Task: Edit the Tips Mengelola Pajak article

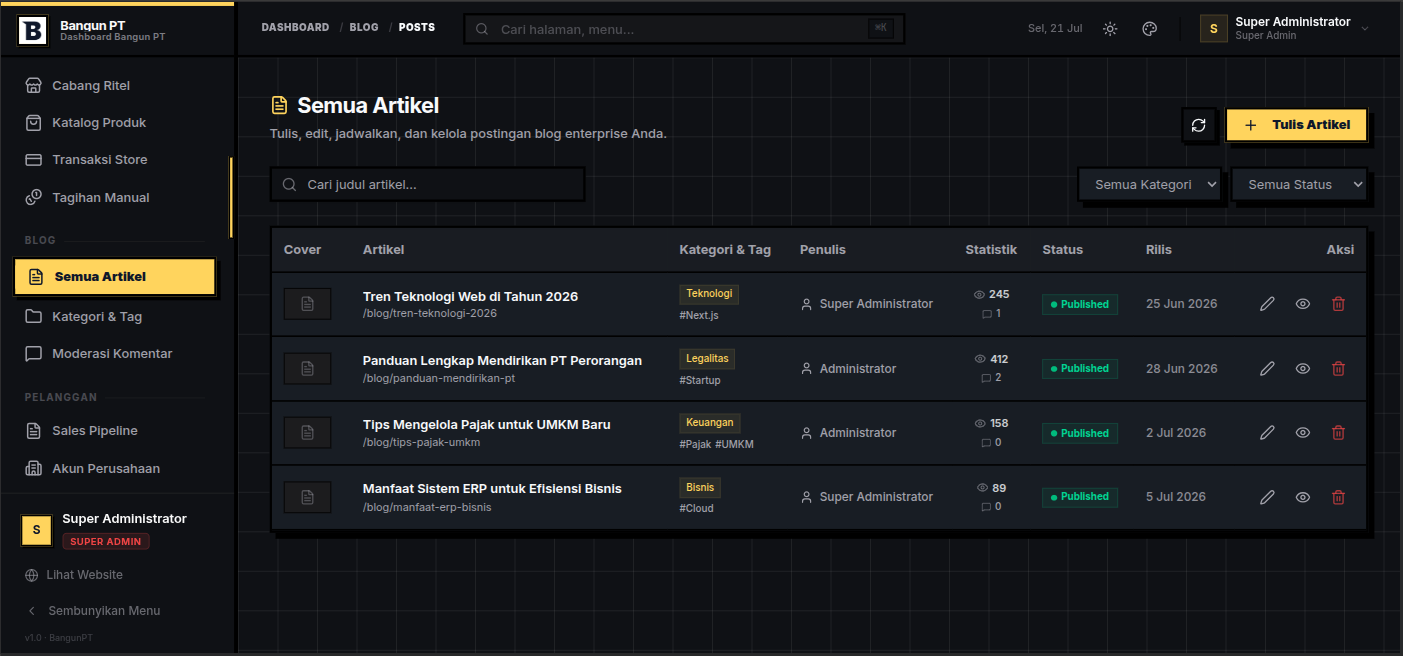Action: [x=1267, y=433]
